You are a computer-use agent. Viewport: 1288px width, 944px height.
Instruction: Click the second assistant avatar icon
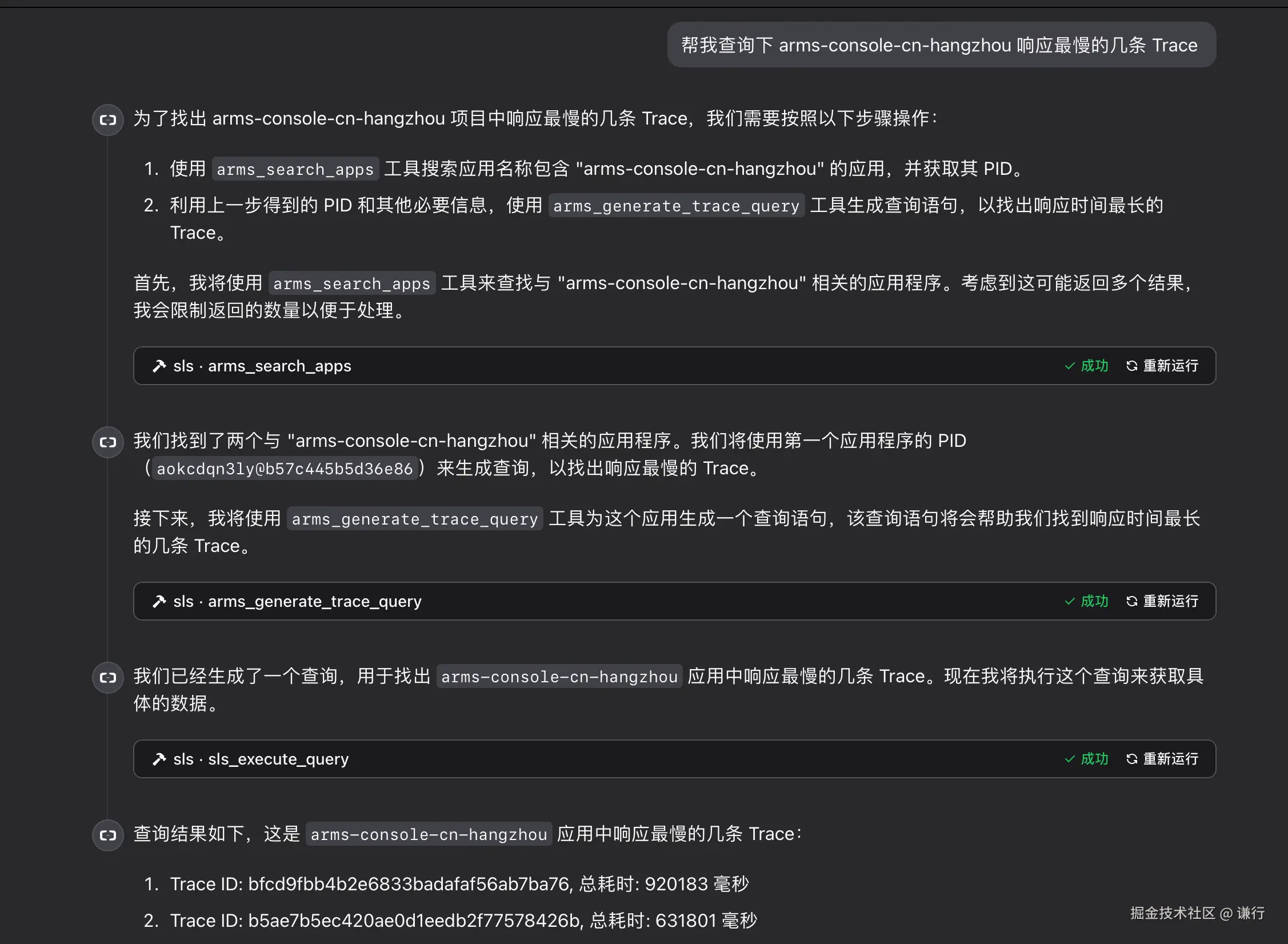108,442
